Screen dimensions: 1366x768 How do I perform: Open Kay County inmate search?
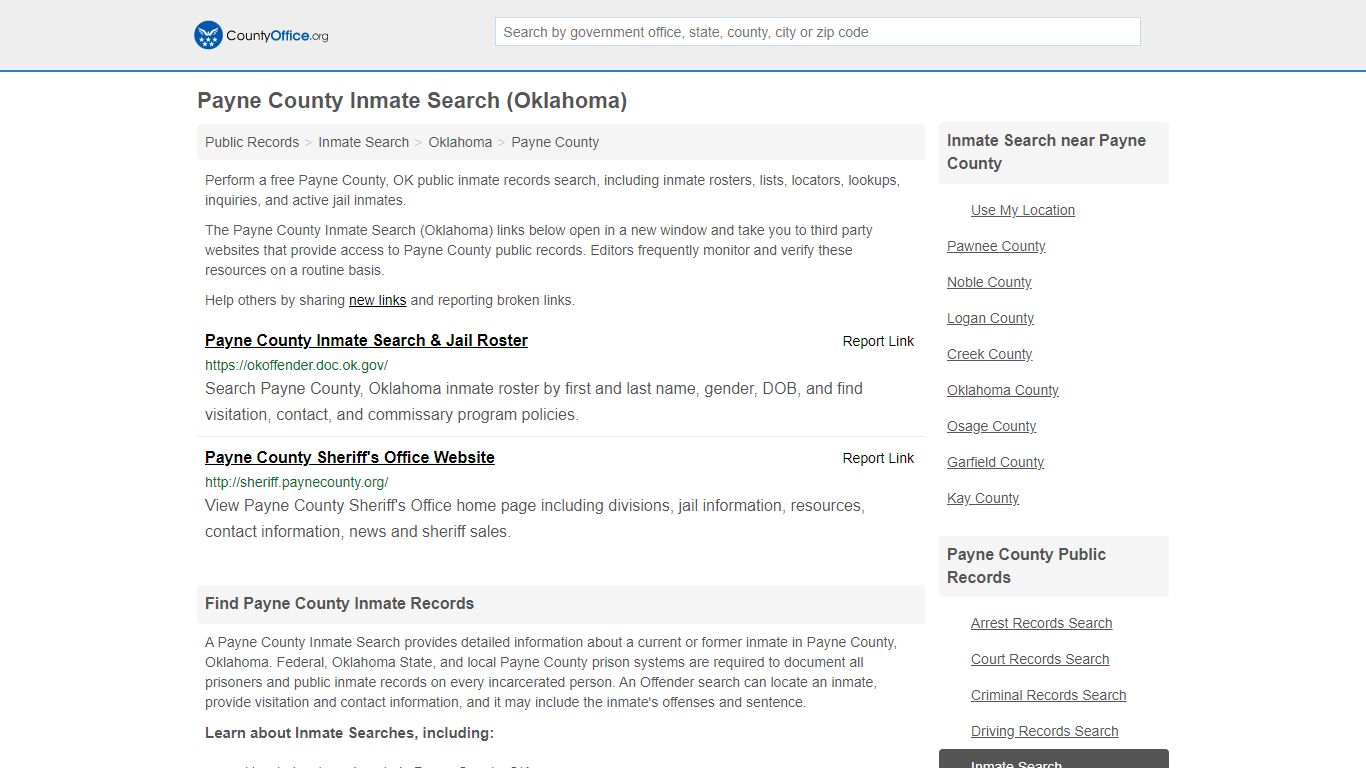[x=983, y=498]
